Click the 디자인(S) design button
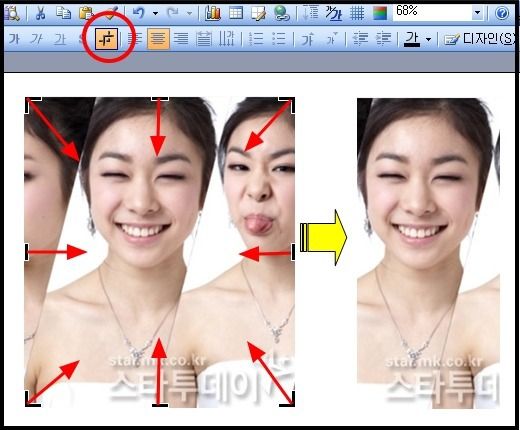520x430 pixels. [479, 39]
